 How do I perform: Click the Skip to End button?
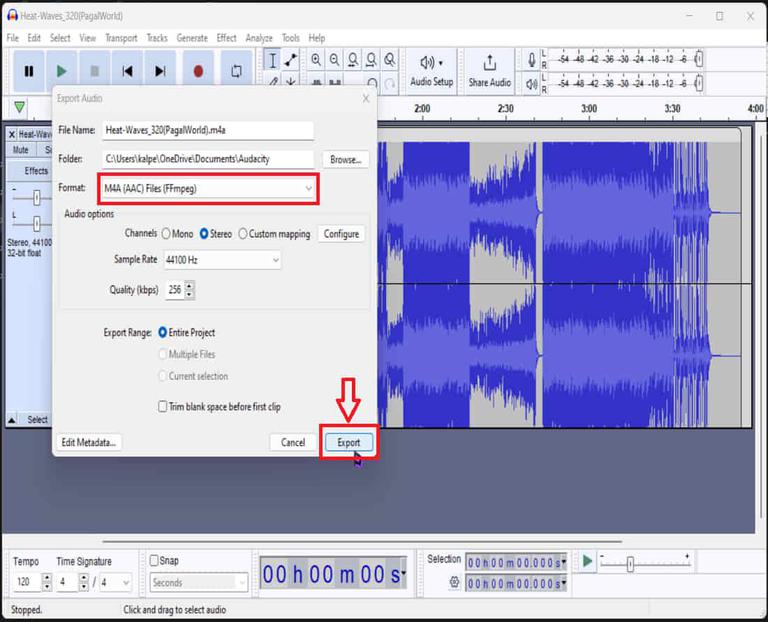(x=160, y=71)
